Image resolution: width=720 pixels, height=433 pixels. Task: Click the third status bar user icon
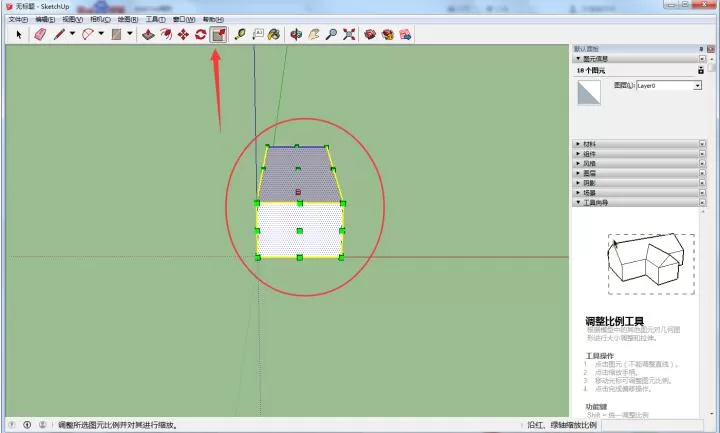point(42,425)
